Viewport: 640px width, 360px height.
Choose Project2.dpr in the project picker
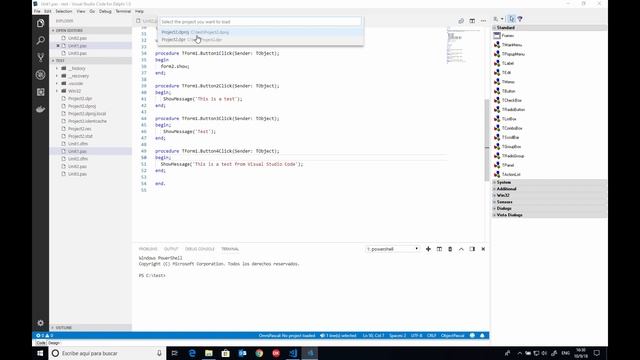[x=260, y=40]
